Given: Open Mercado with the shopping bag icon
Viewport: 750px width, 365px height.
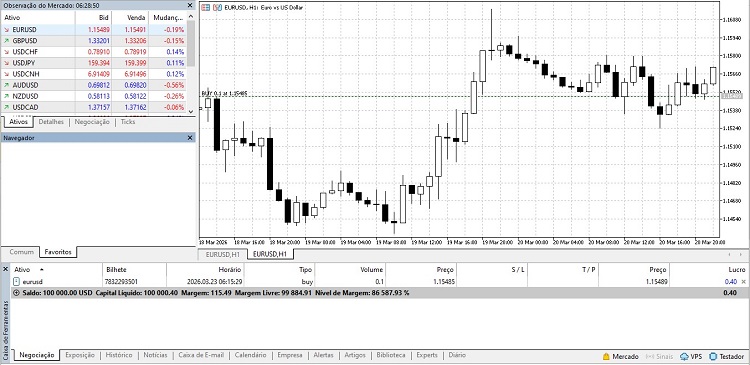Looking at the screenshot, I should pyautogui.click(x=606, y=356).
